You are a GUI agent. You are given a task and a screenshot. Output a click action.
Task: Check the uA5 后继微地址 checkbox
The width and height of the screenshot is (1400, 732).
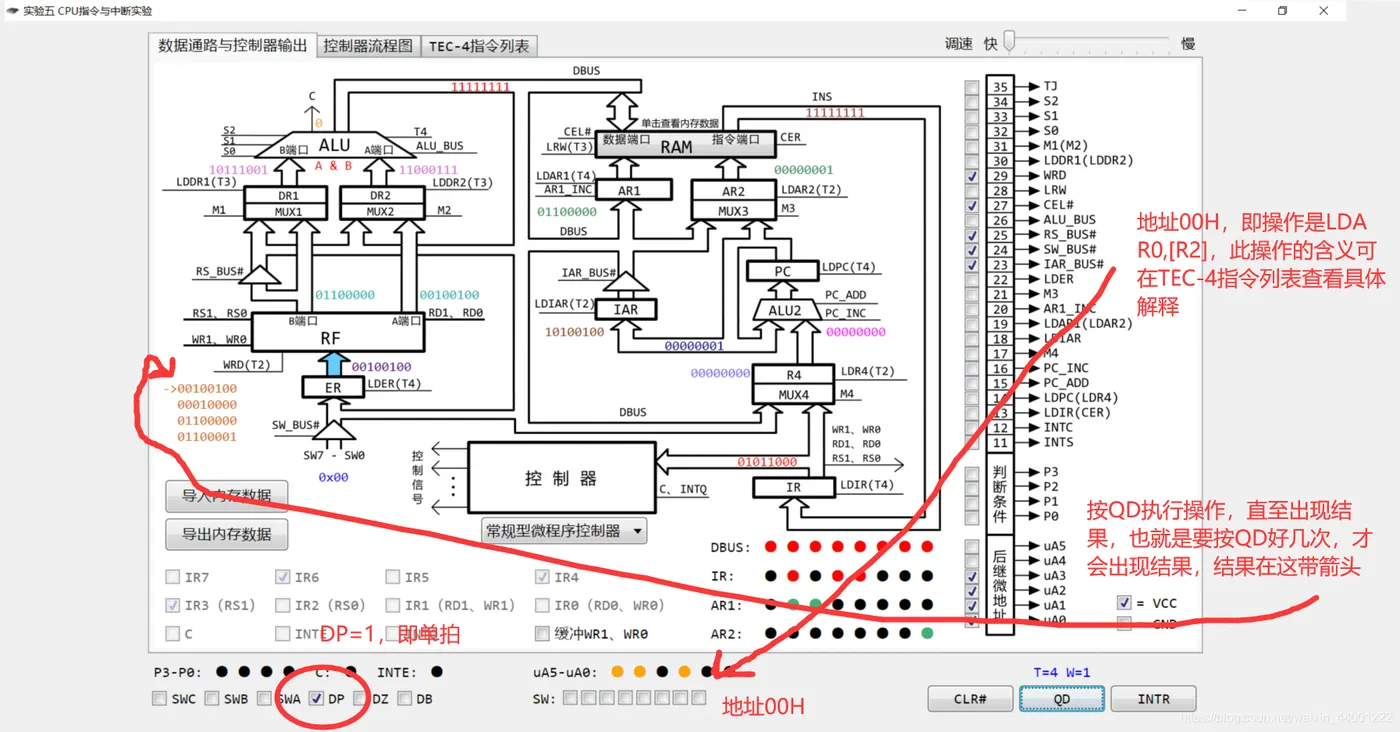click(x=972, y=546)
